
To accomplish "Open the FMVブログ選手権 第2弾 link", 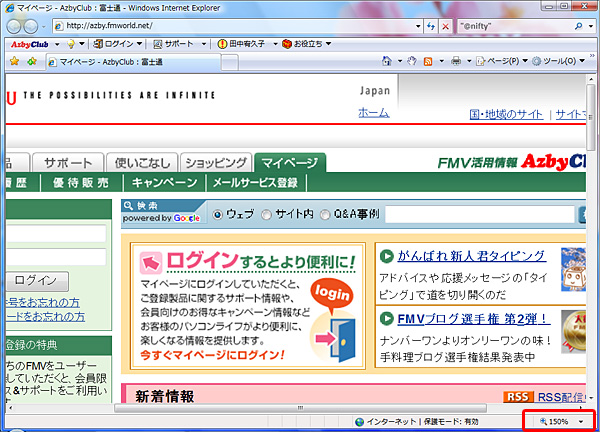I will click(474, 319).
